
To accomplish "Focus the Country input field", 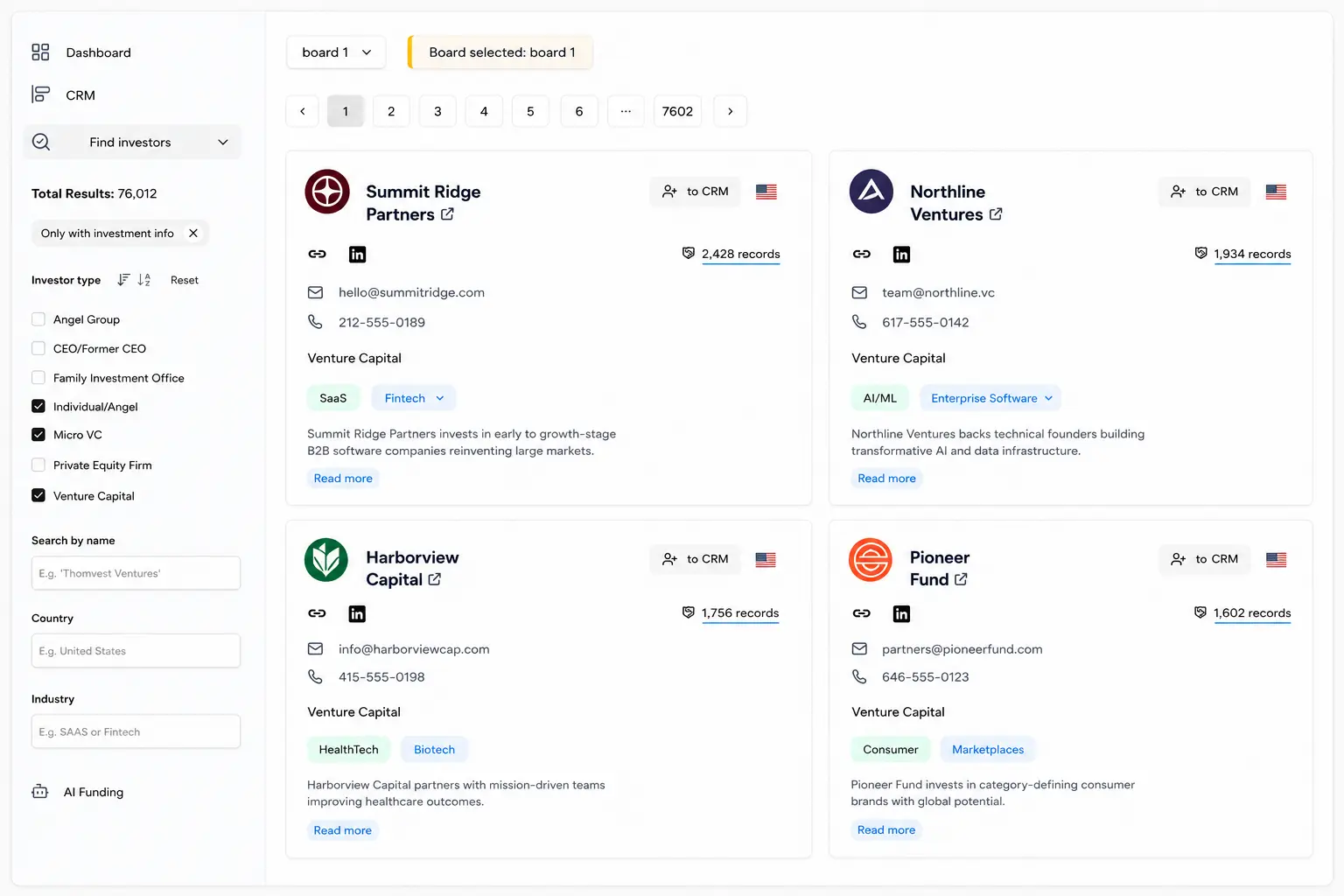I will pyautogui.click(x=136, y=651).
